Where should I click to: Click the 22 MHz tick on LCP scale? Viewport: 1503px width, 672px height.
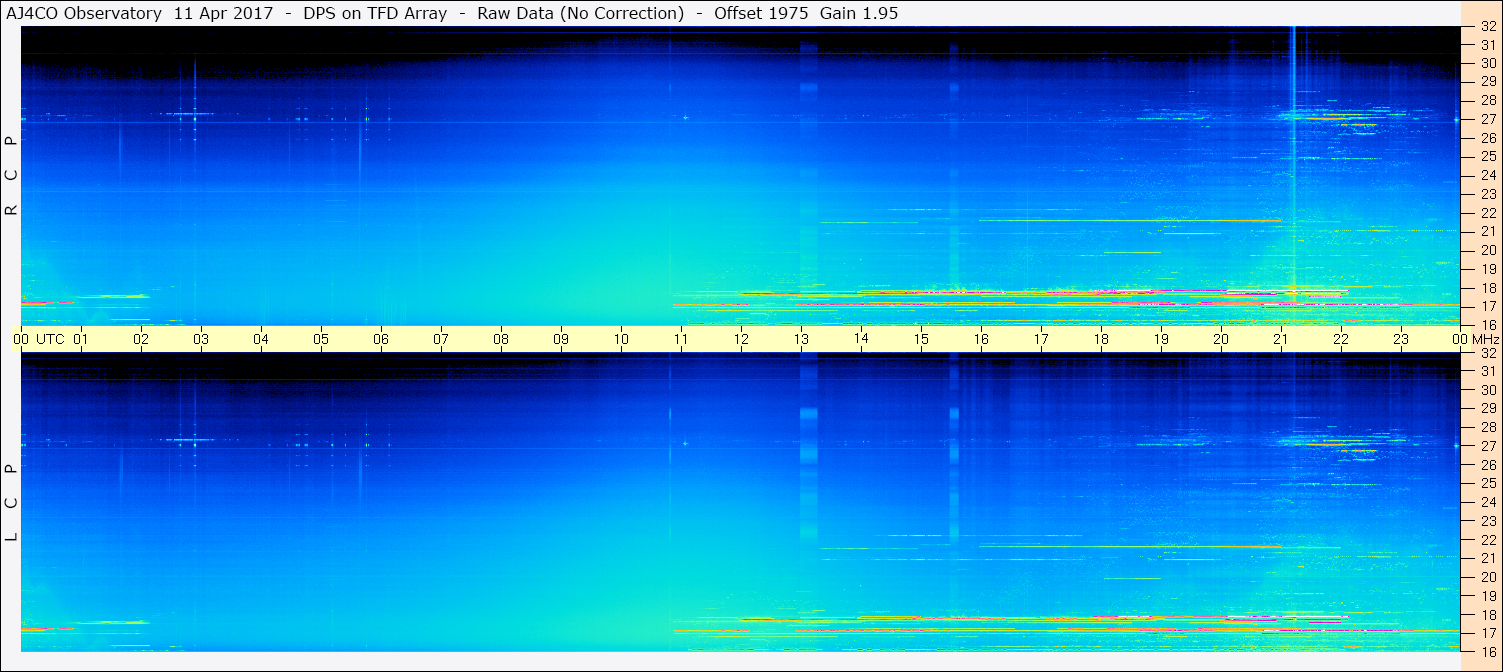point(1487,540)
